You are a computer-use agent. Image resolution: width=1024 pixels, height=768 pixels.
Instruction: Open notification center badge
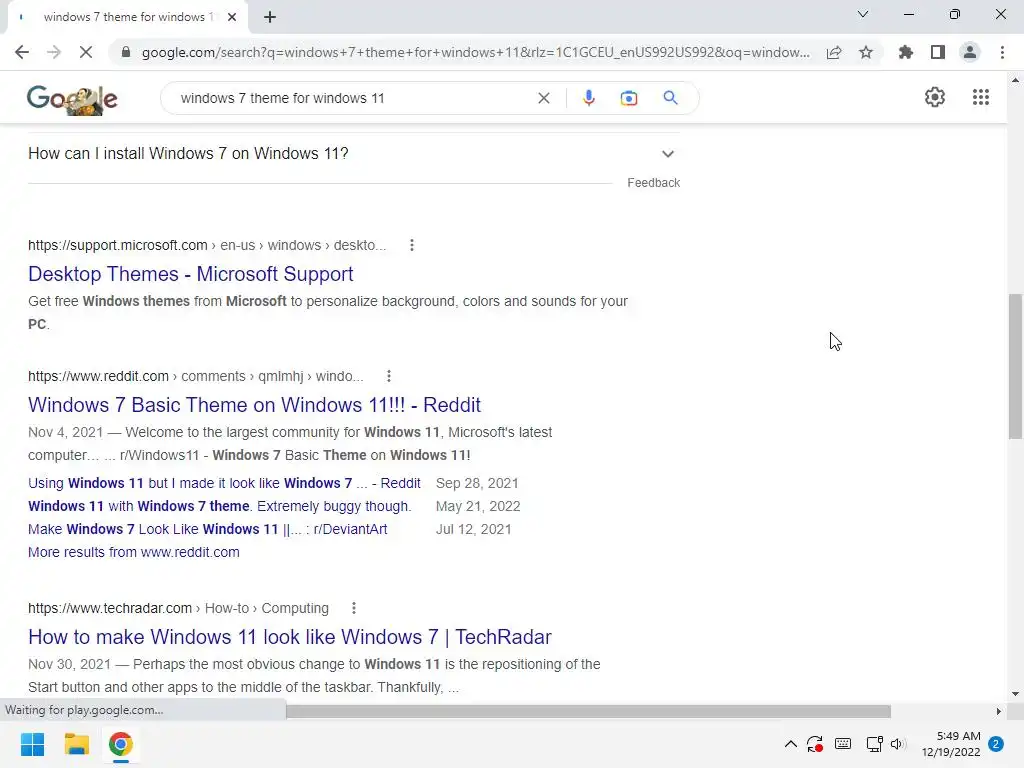tap(996, 744)
